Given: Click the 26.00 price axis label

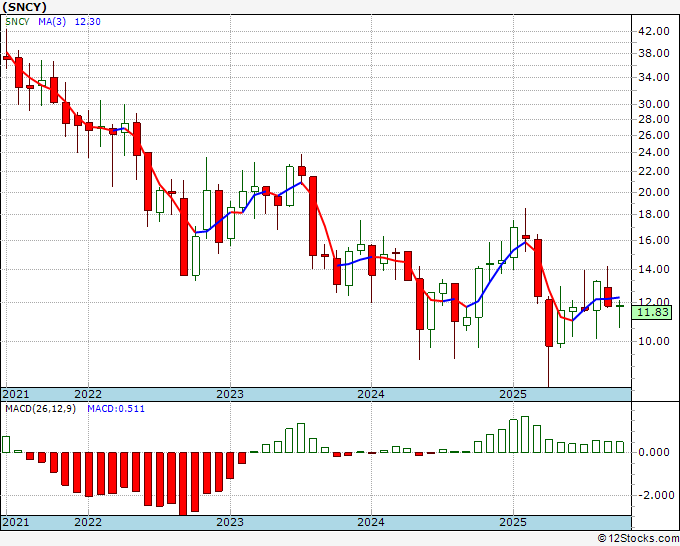Looking at the screenshot, I should 654,135.
